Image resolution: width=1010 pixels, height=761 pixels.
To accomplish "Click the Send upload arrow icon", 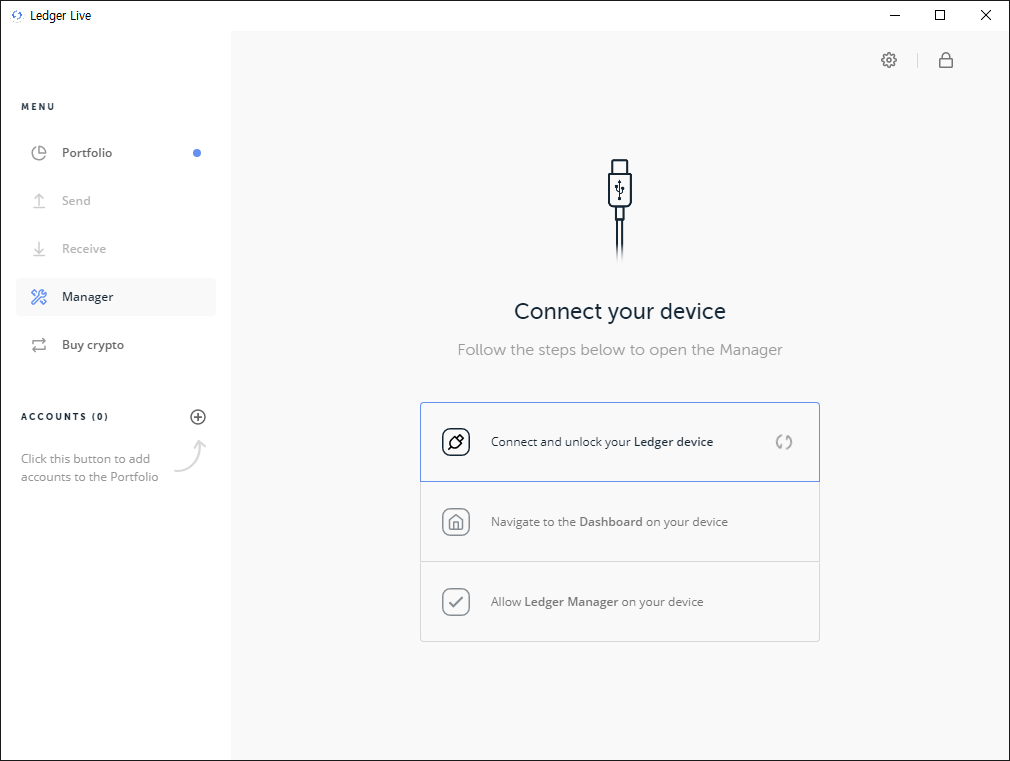I will click(39, 201).
